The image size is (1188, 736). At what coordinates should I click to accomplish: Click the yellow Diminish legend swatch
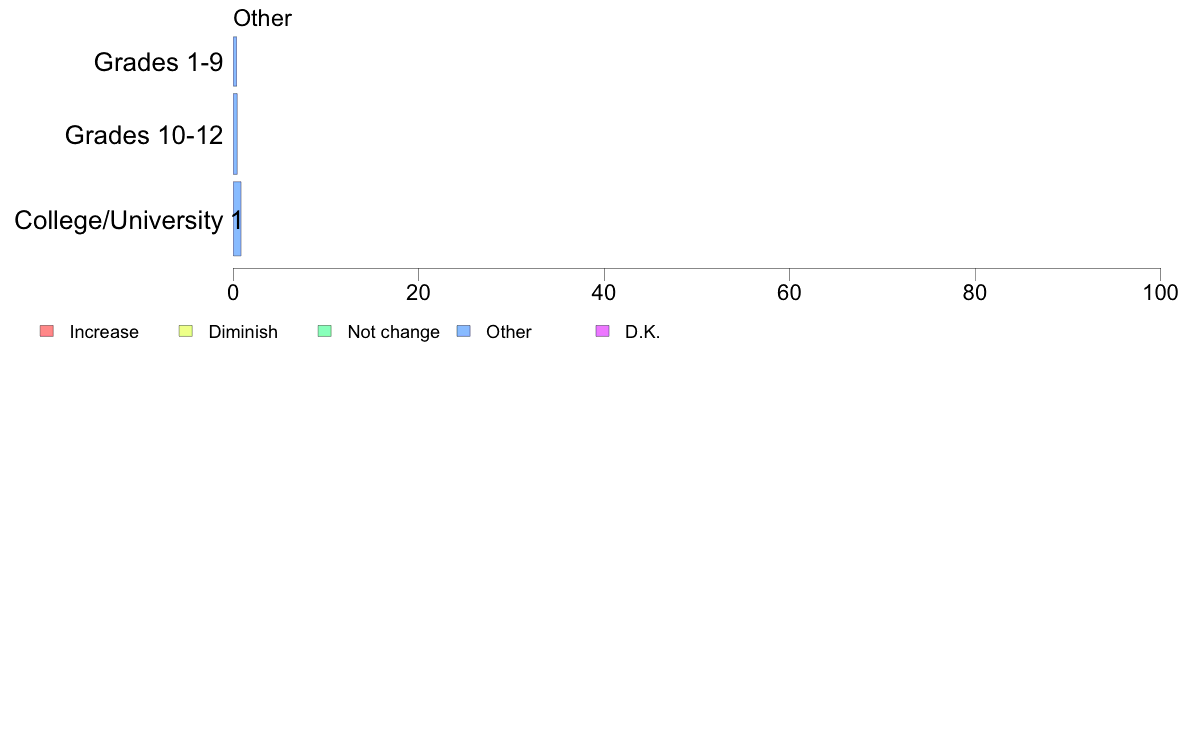[x=186, y=331]
